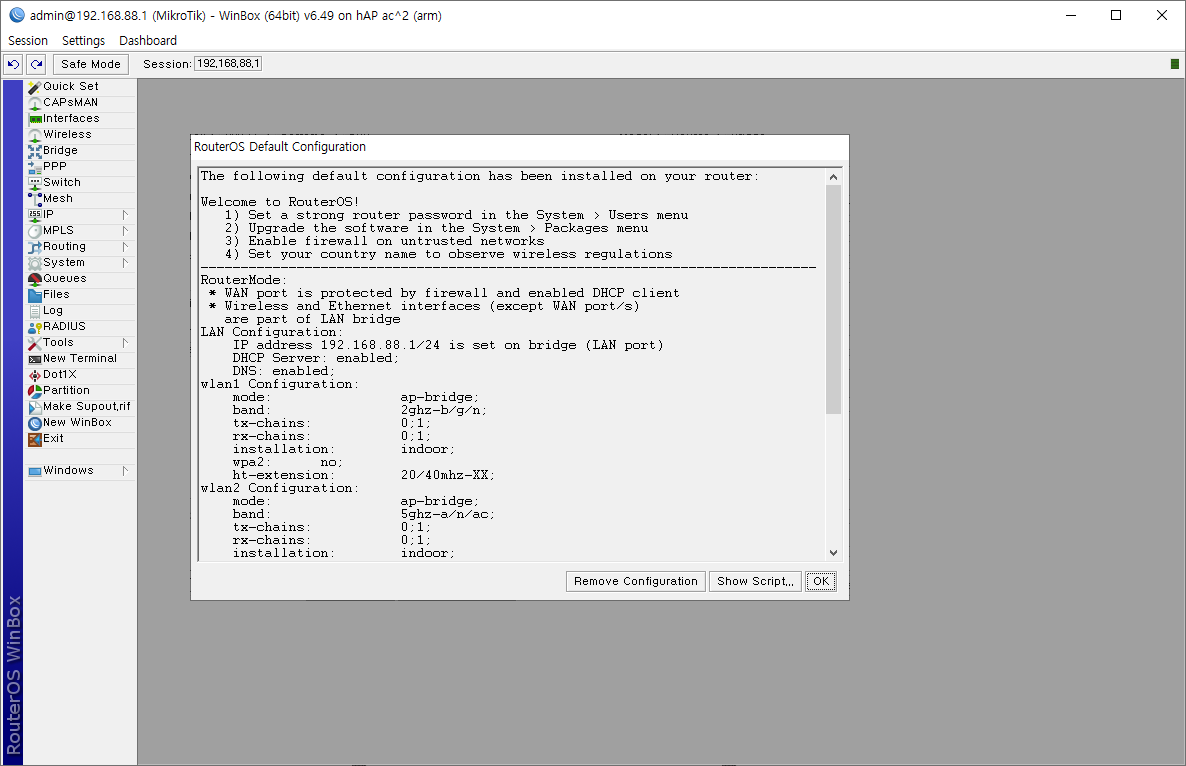Open the Queues icon in sidebar
The width and height of the screenshot is (1186, 766).
tap(35, 278)
